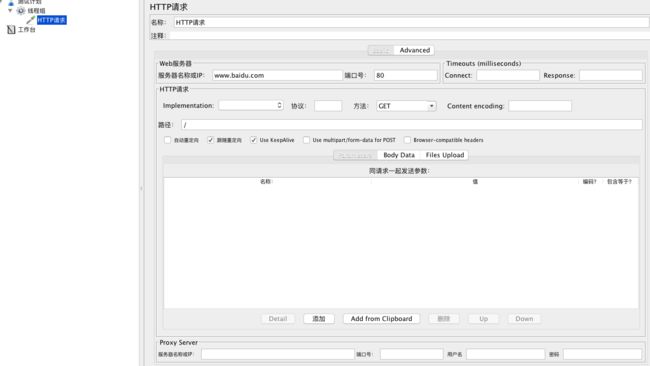Click the 注释 comments field
Screen dimensions: 650x366
tap(410, 36)
